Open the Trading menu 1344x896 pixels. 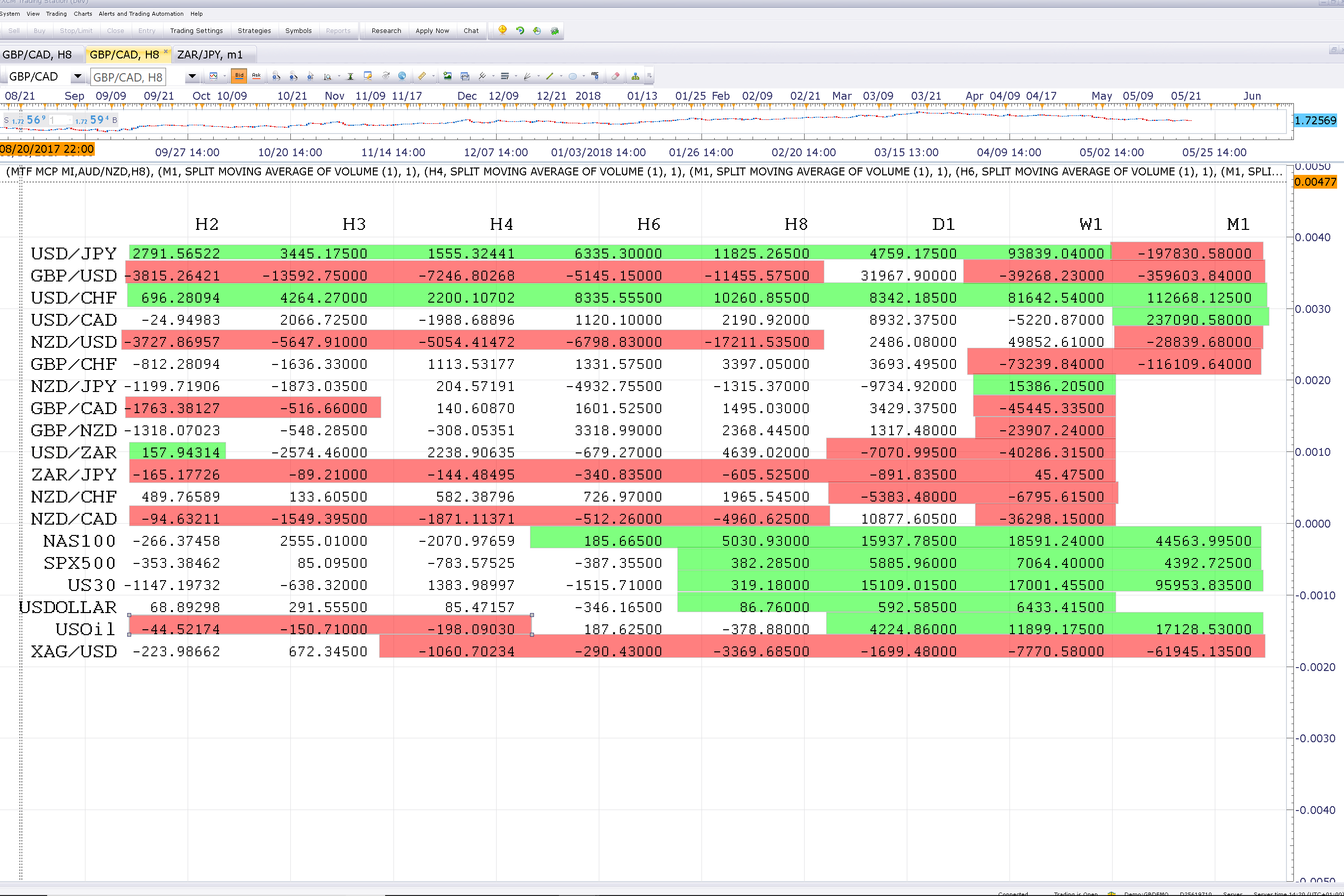point(56,14)
